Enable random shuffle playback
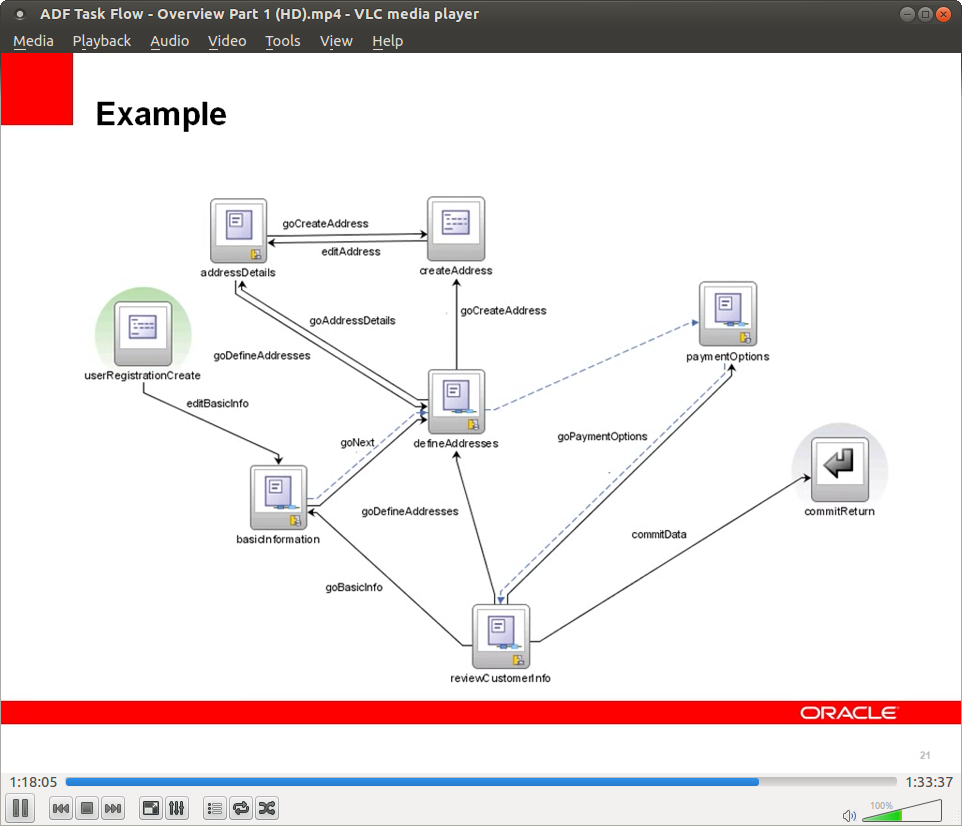 click(266, 808)
